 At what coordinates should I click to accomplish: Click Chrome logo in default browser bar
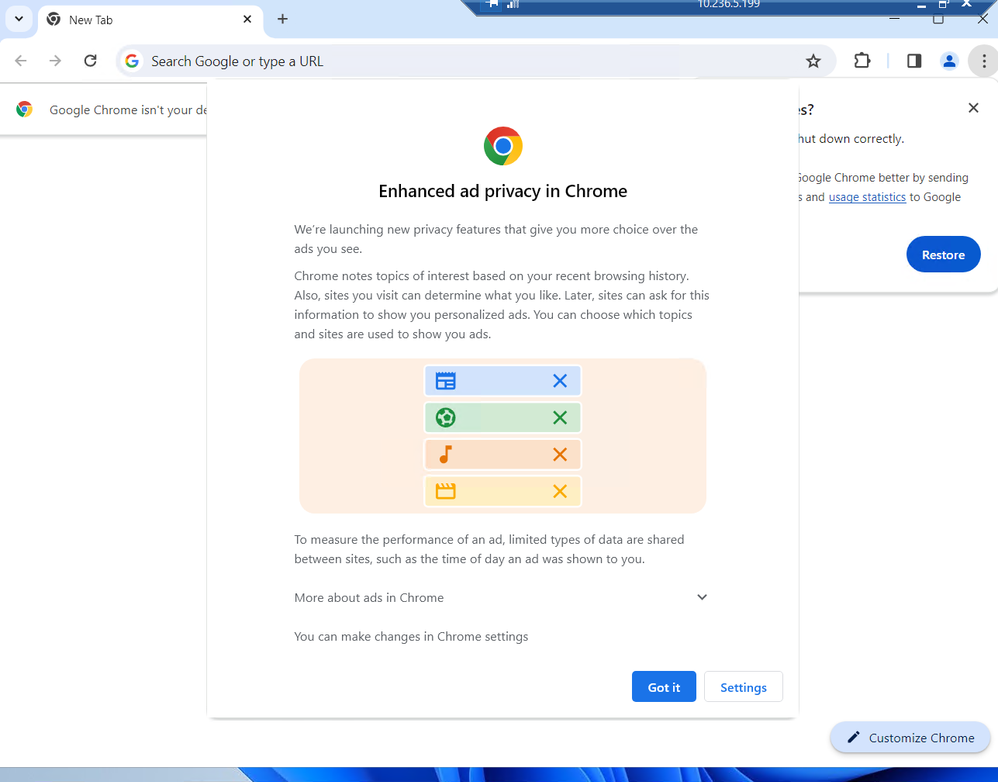click(24, 109)
